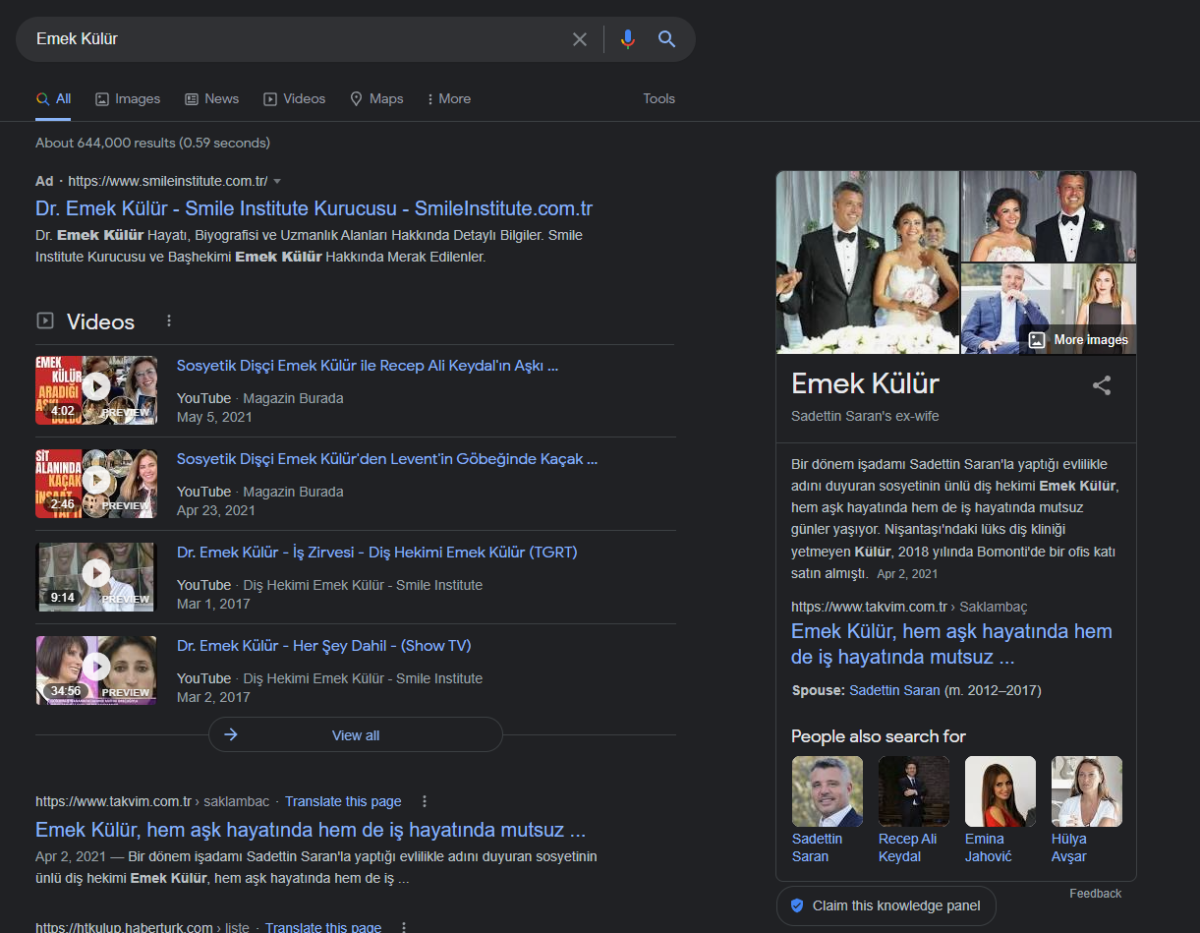Open three-dot menu of takvim.com.tr result
Image resolution: width=1200 pixels, height=933 pixels.
(424, 801)
